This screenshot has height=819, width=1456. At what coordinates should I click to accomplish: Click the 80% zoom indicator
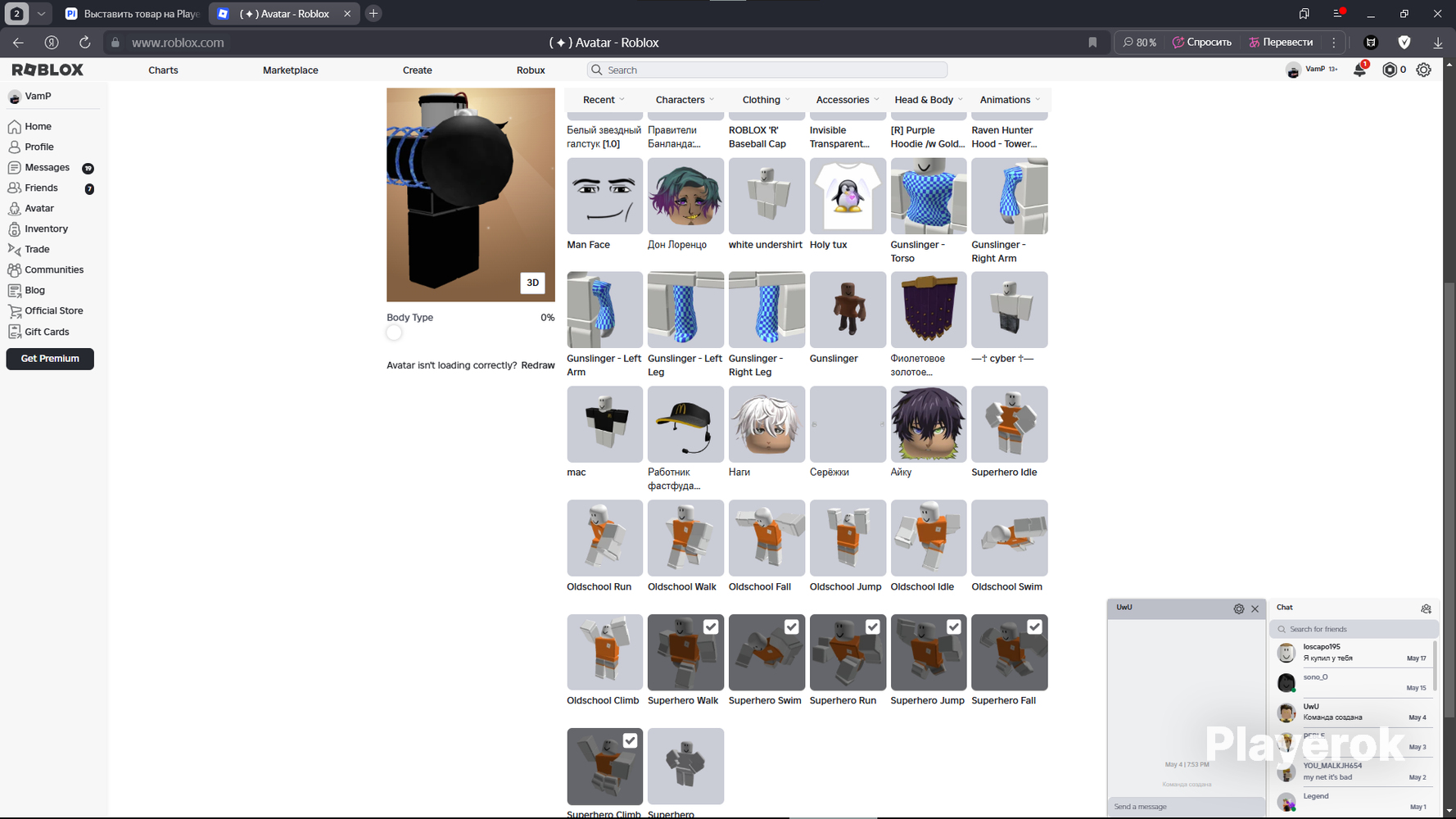pos(1140,43)
